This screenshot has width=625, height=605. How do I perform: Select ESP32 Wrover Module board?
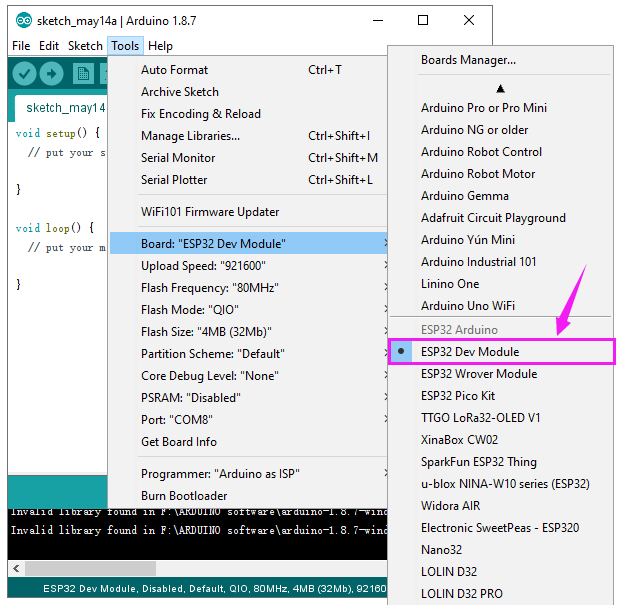pos(501,373)
